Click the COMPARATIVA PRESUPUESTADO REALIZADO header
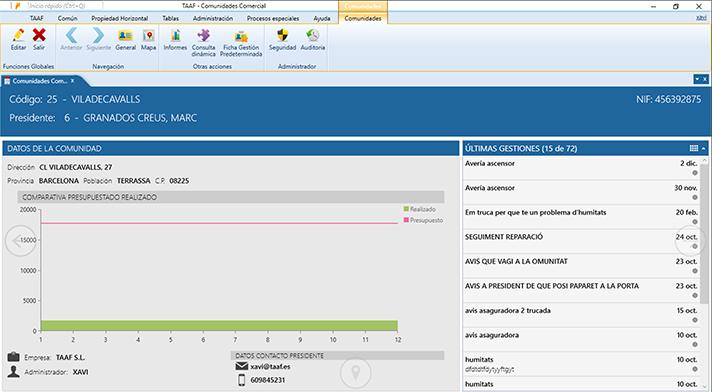Viewport: 712px width, 392px height. (x=231, y=197)
